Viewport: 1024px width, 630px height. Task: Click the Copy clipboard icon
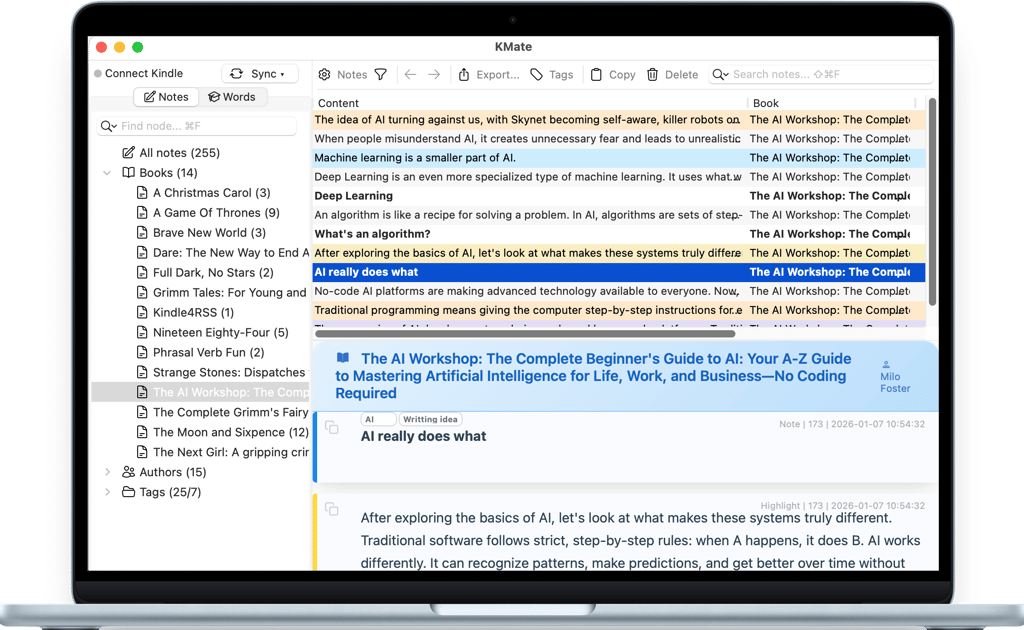596,74
